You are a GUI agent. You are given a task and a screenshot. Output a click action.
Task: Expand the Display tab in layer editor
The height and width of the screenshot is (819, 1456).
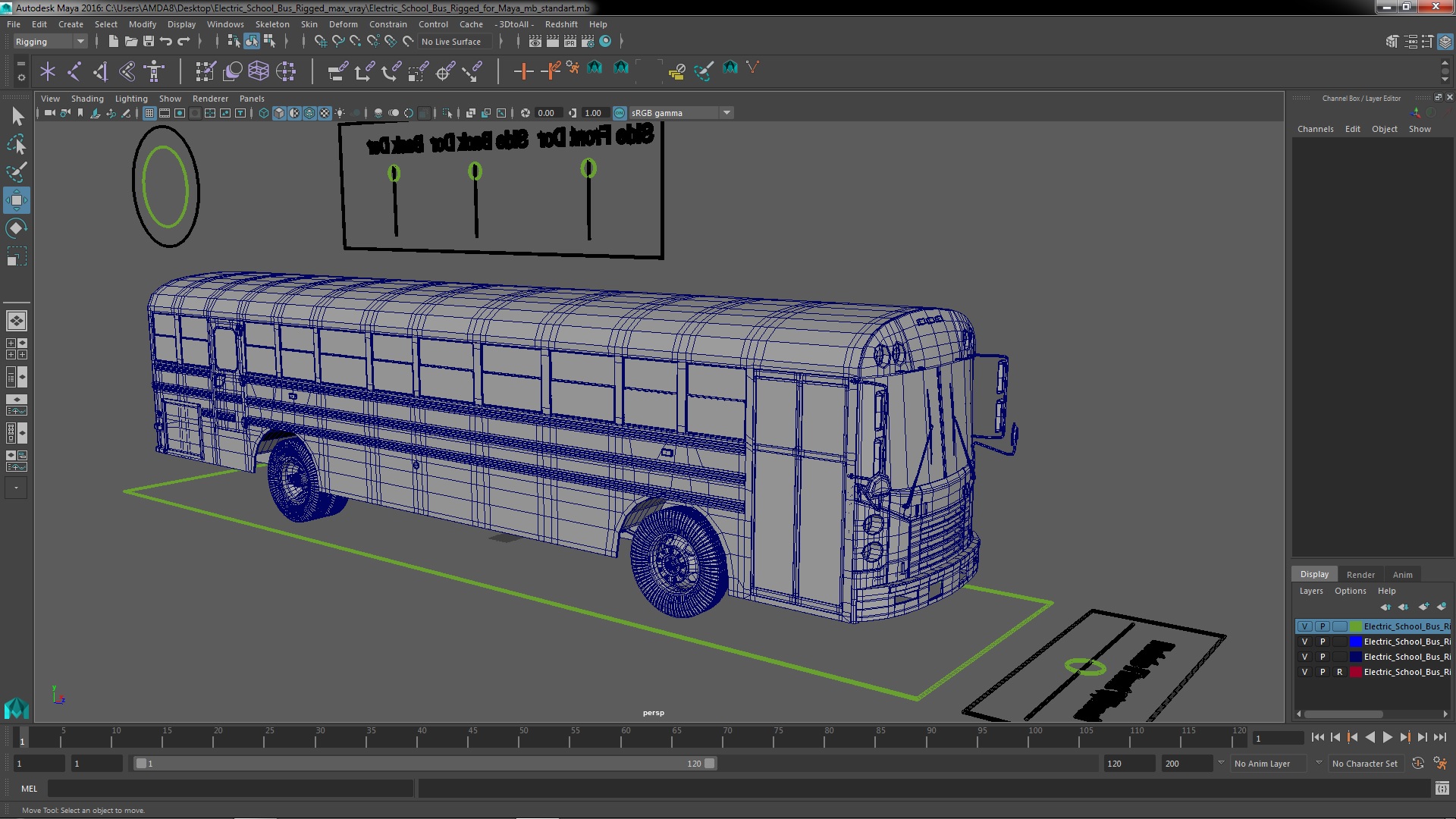pos(1314,573)
